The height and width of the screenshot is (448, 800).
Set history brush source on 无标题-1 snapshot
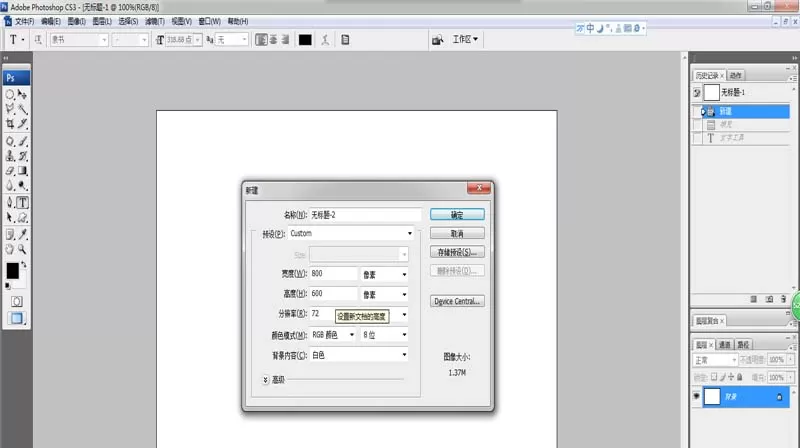[697, 93]
